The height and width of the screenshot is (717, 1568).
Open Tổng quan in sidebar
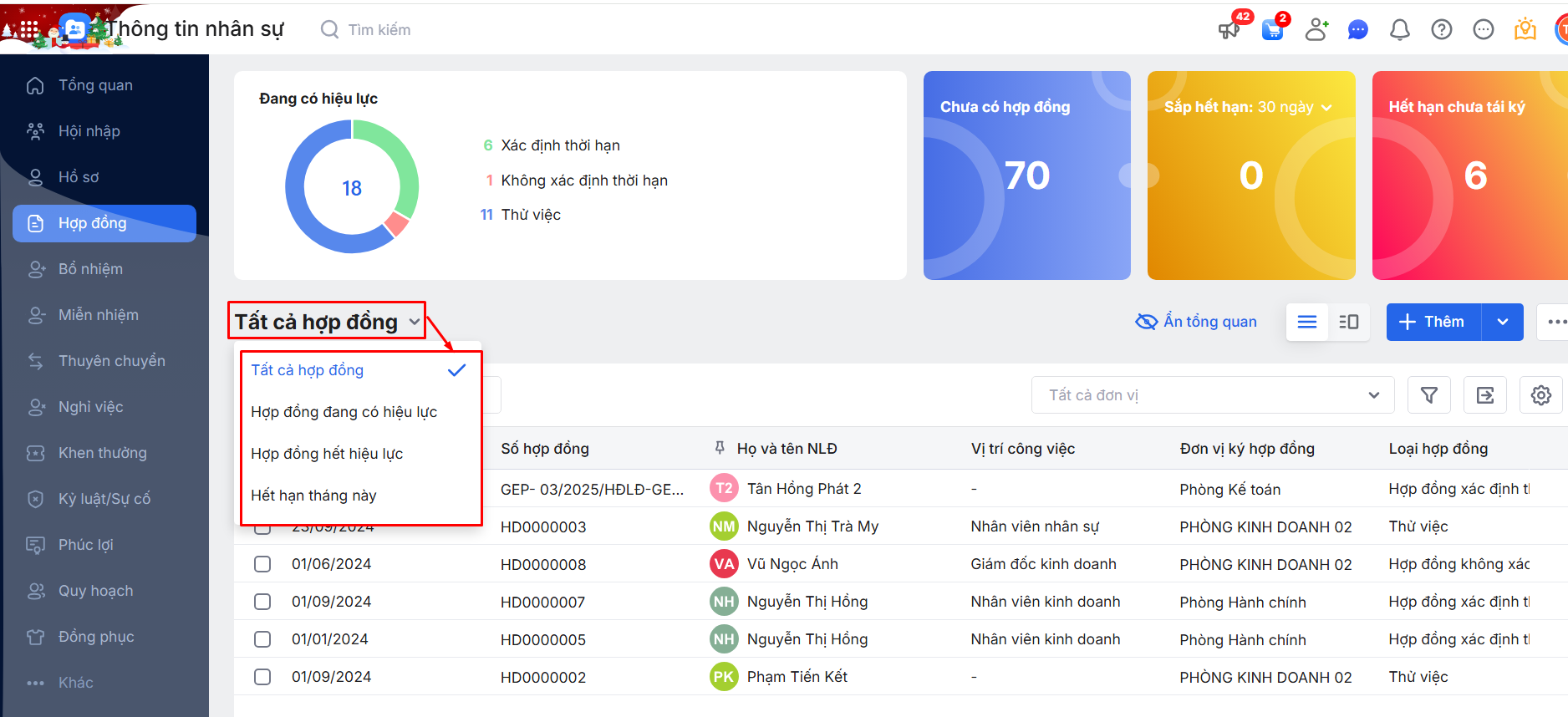coord(104,85)
